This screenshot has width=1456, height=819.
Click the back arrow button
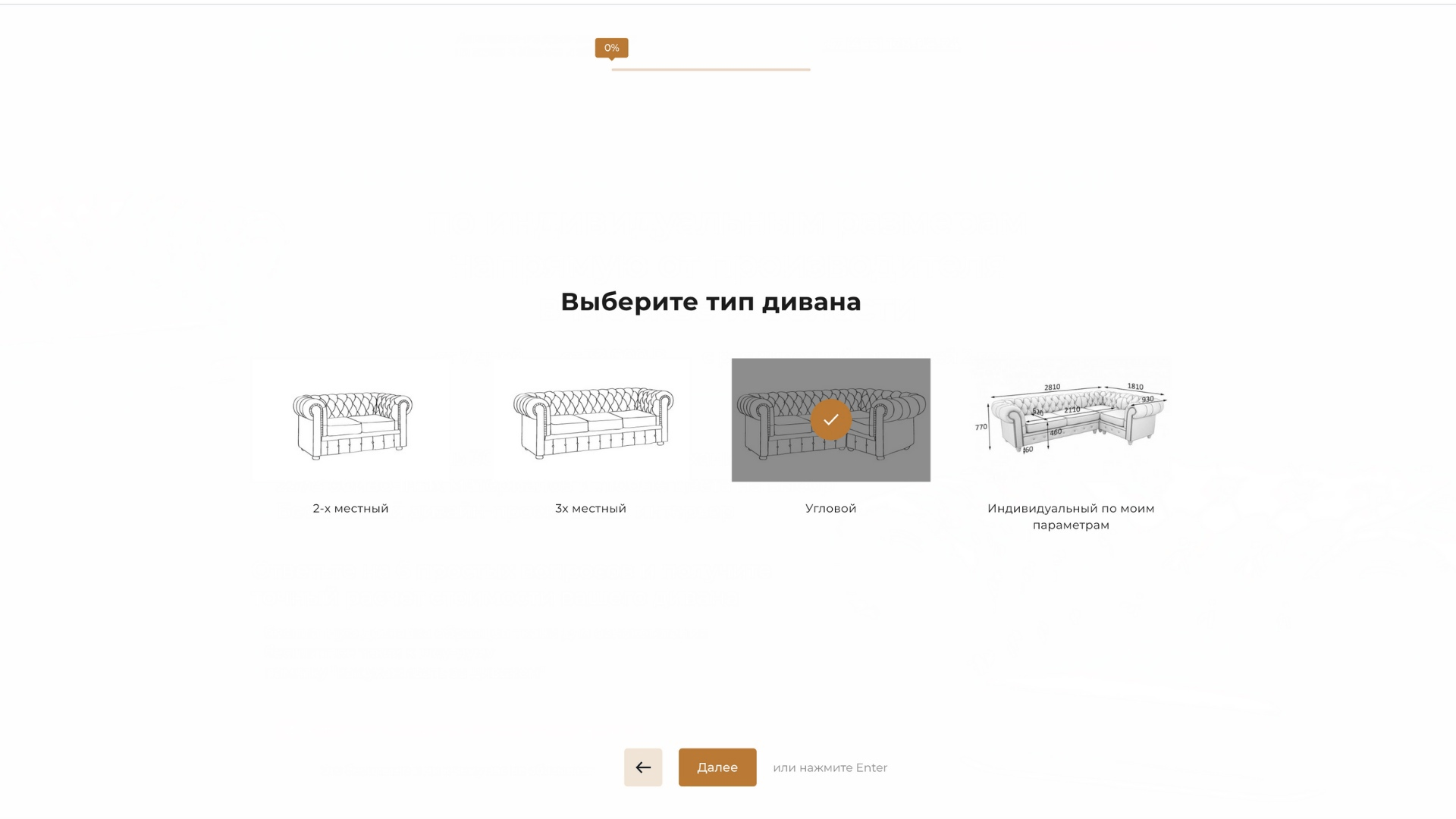click(642, 767)
